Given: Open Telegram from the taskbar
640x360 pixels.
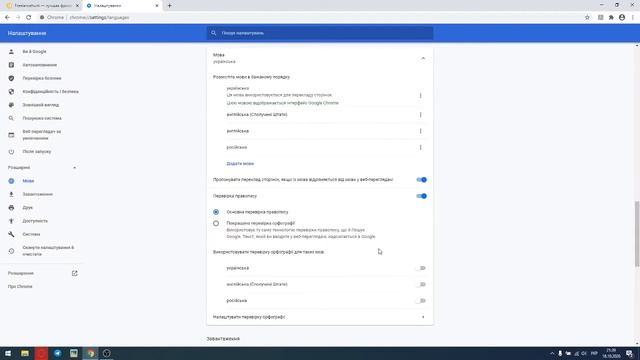Looking at the screenshot, I should tap(58, 353).
